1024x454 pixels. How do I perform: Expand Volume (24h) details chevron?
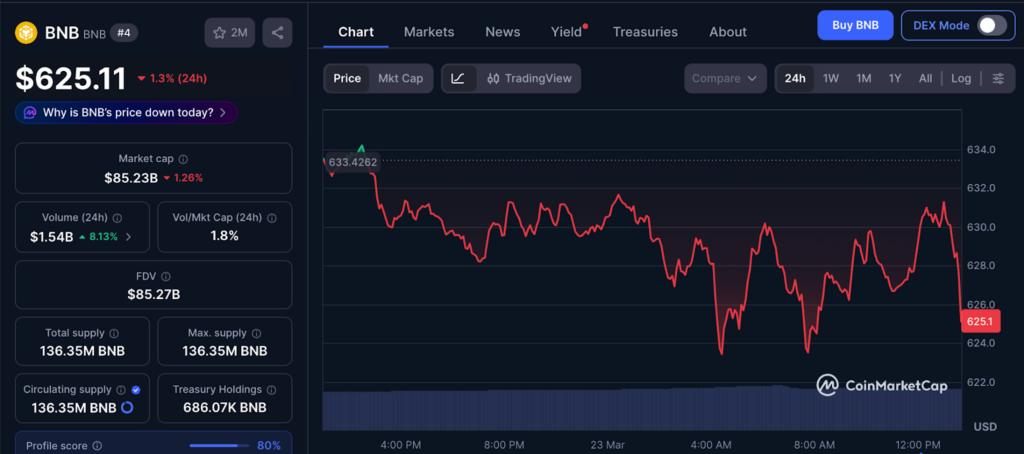pos(128,237)
